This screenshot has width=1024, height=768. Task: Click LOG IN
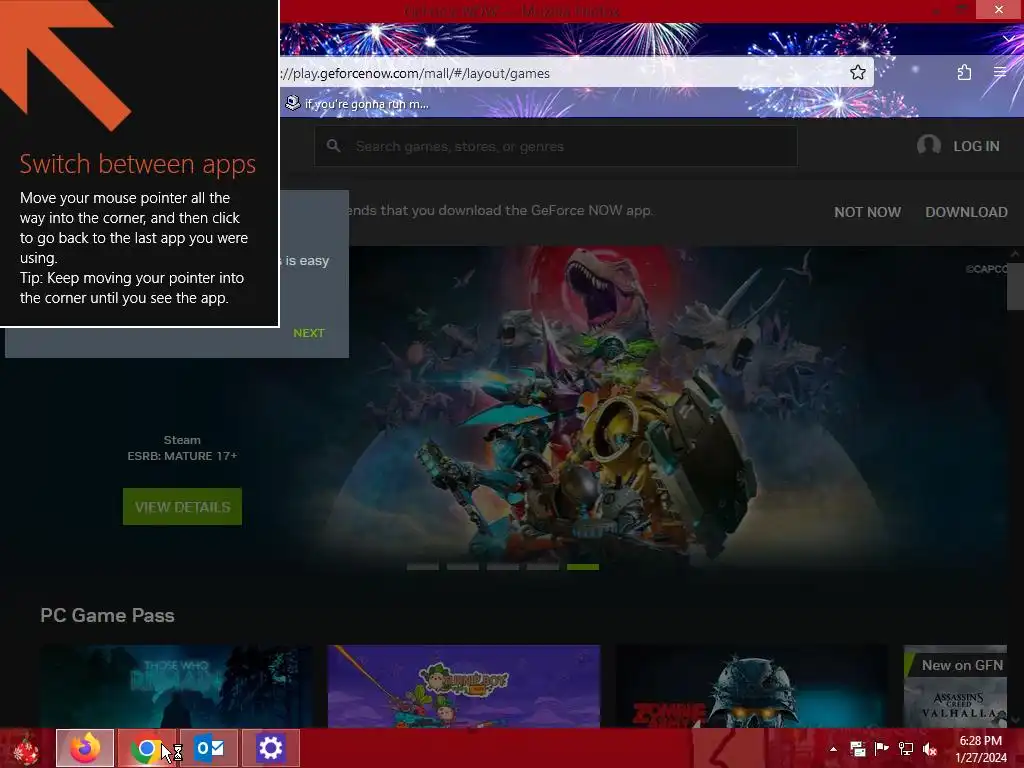coord(976,146)
